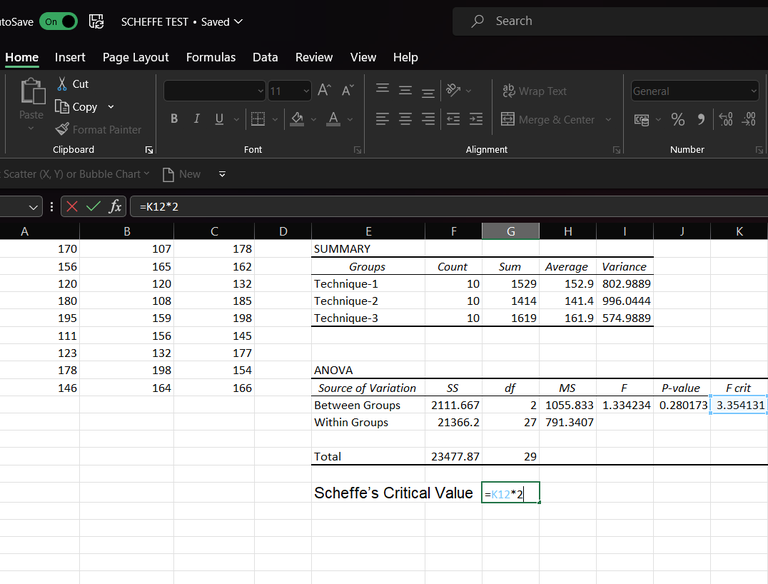Viewport: 768px width, 584px height.
Task: Apply Percent Style number format
Action: (677, 119)
